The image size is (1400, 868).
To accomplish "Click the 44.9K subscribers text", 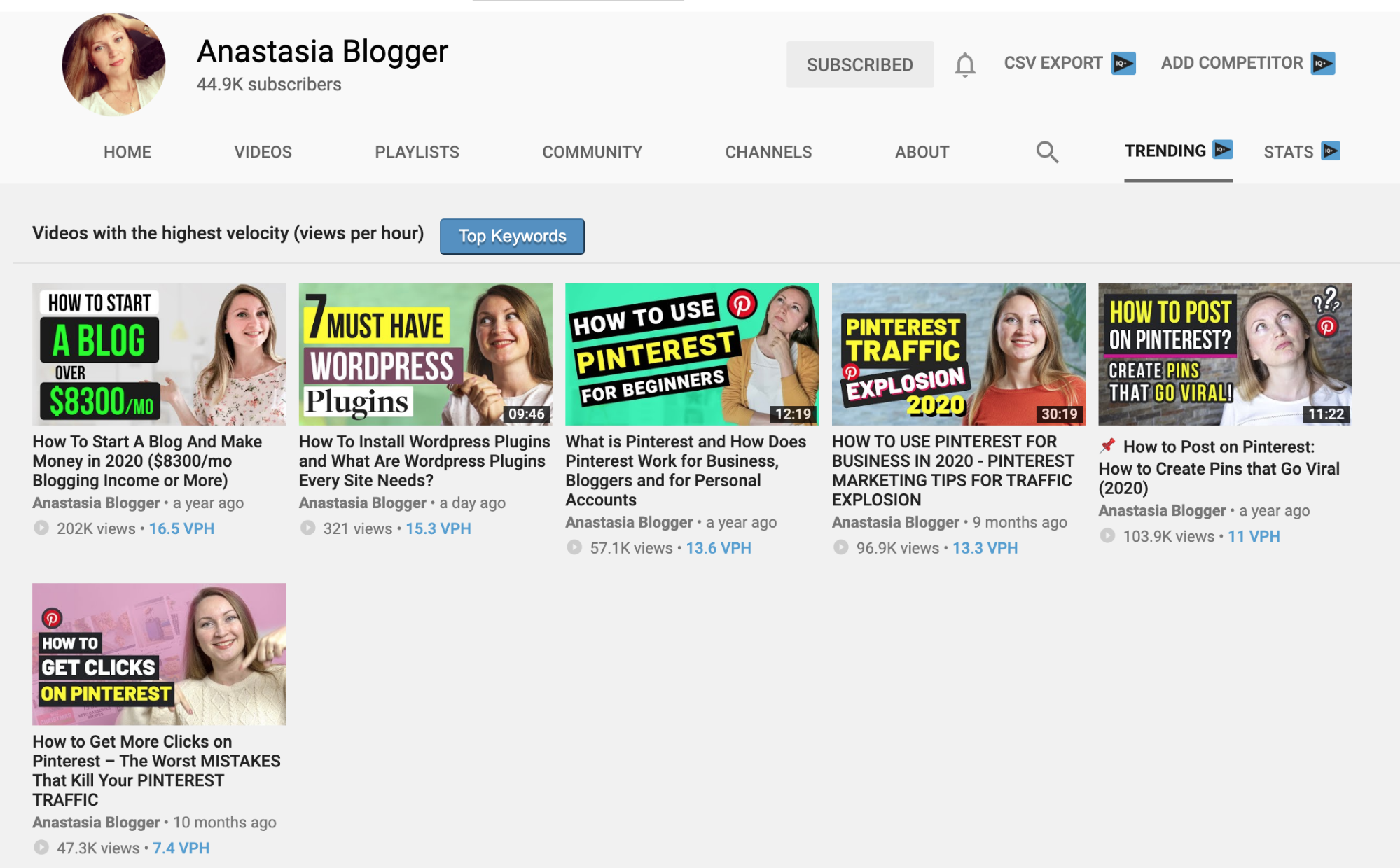I will 269,85.
